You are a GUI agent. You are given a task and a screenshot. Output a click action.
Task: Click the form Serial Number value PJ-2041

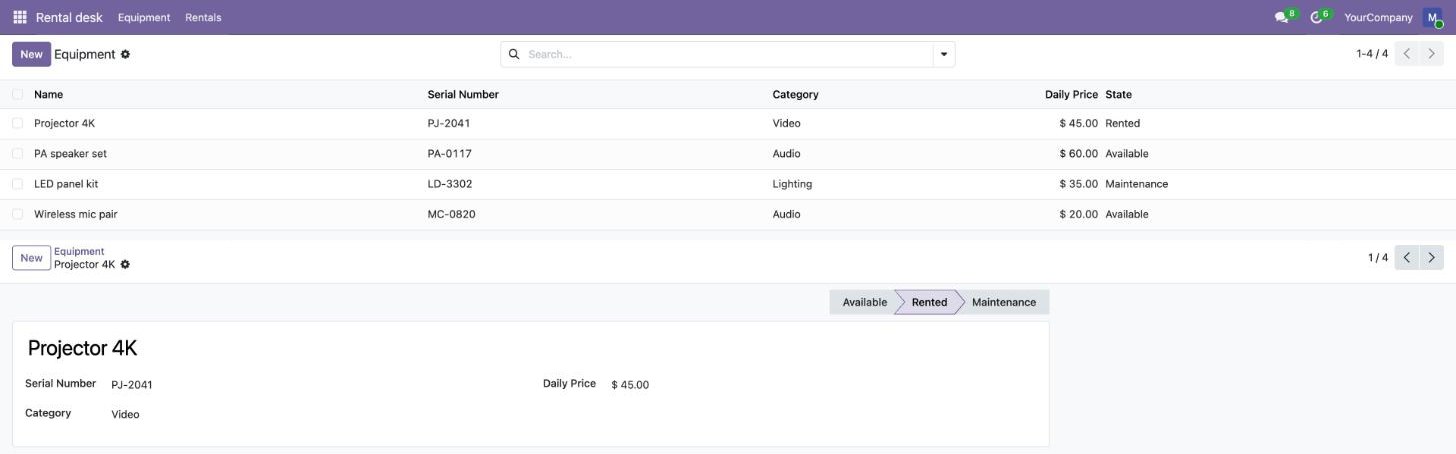click(132, 385)
